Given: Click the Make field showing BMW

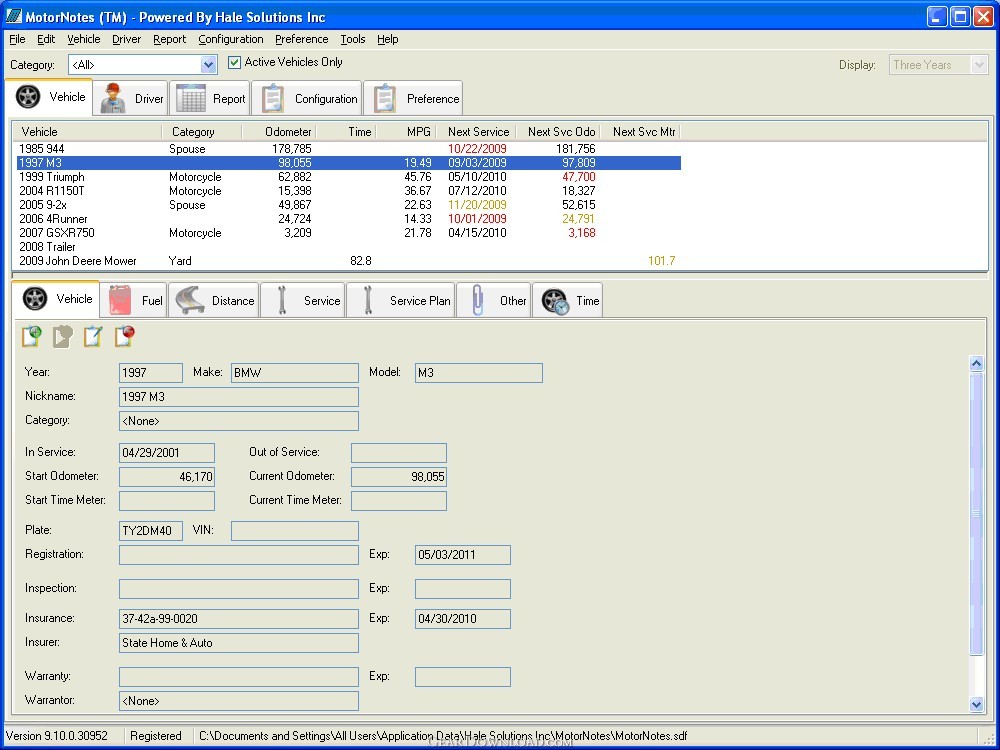Looking at the screenshot, I should click(295, 372).
